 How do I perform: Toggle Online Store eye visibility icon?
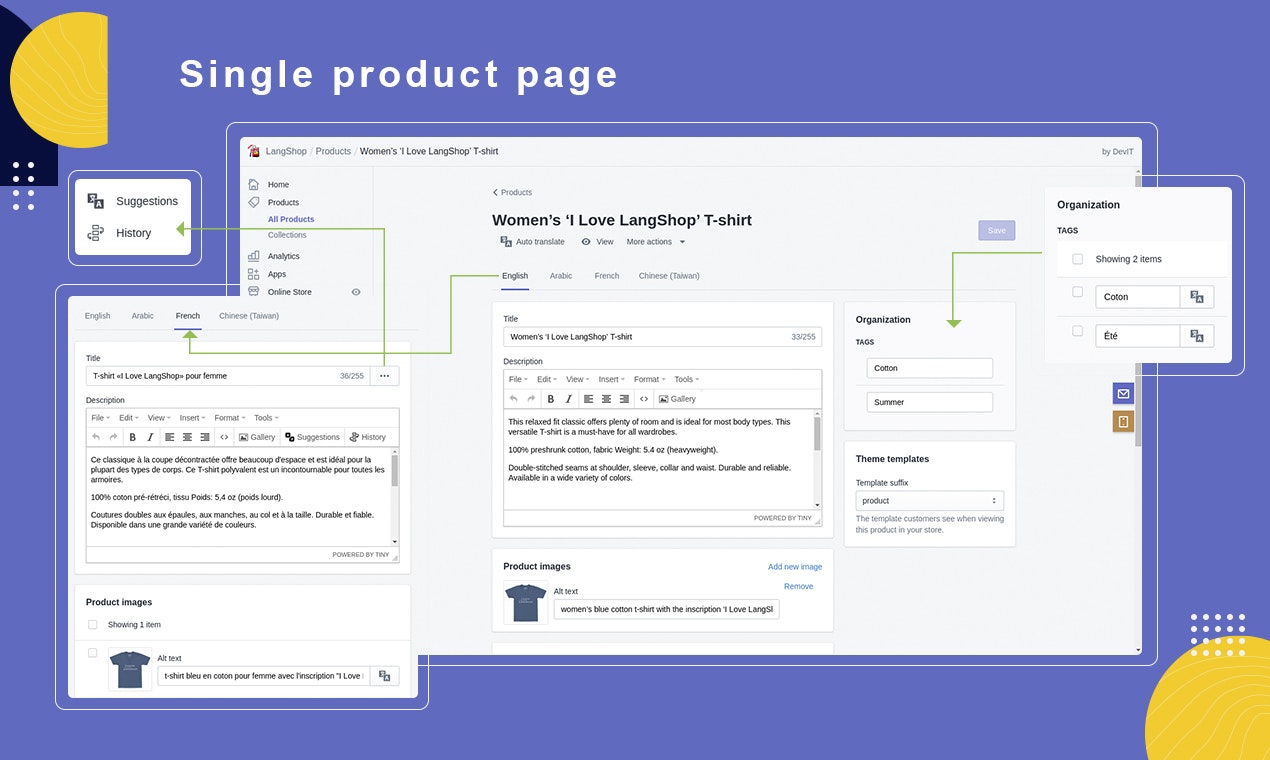355,292
